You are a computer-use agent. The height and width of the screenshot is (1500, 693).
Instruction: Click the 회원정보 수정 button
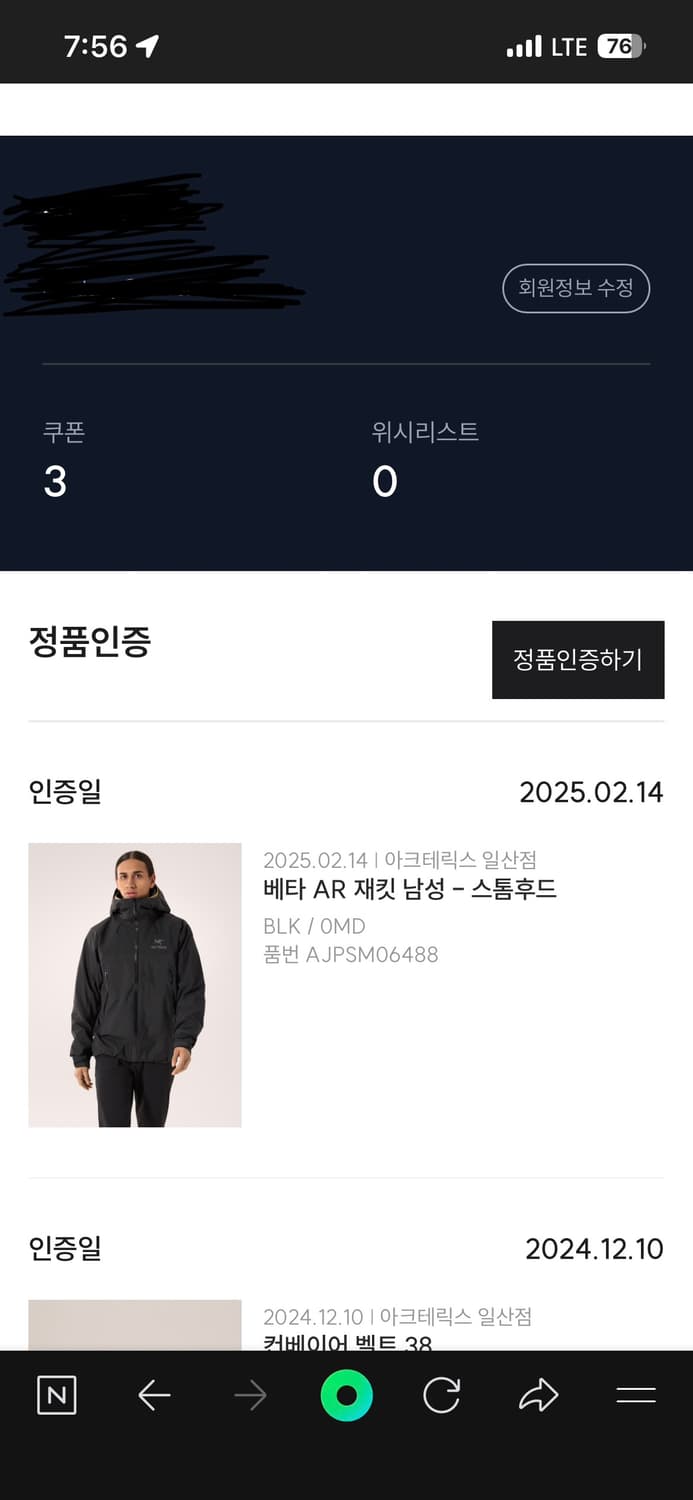(575, 288)
